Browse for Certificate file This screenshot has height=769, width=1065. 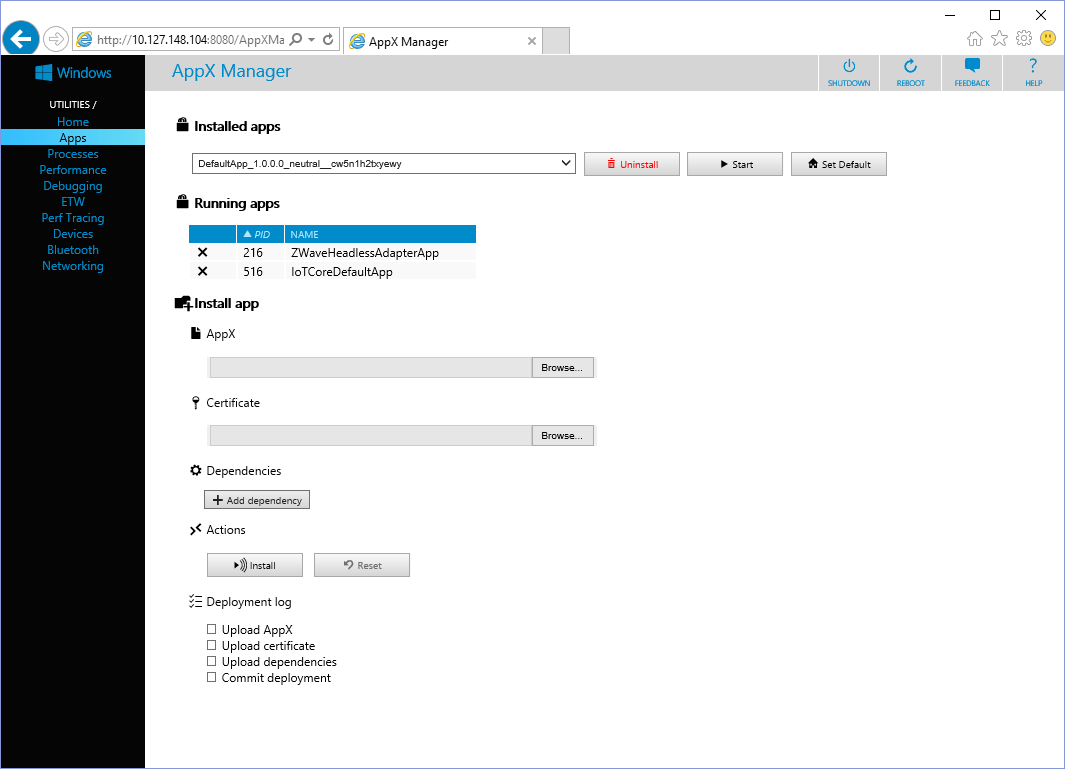562,435
